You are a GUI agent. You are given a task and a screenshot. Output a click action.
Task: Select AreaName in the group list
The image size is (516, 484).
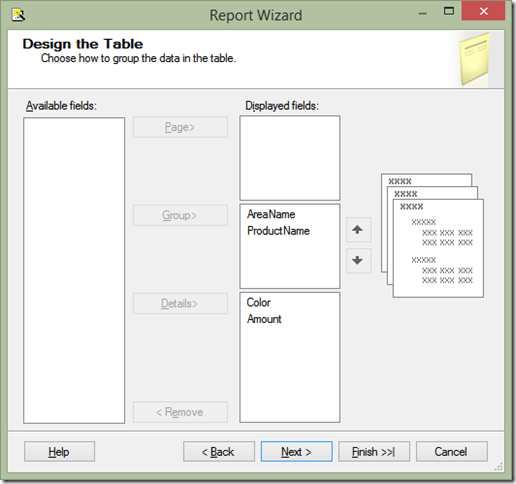(x=271, y=214)
